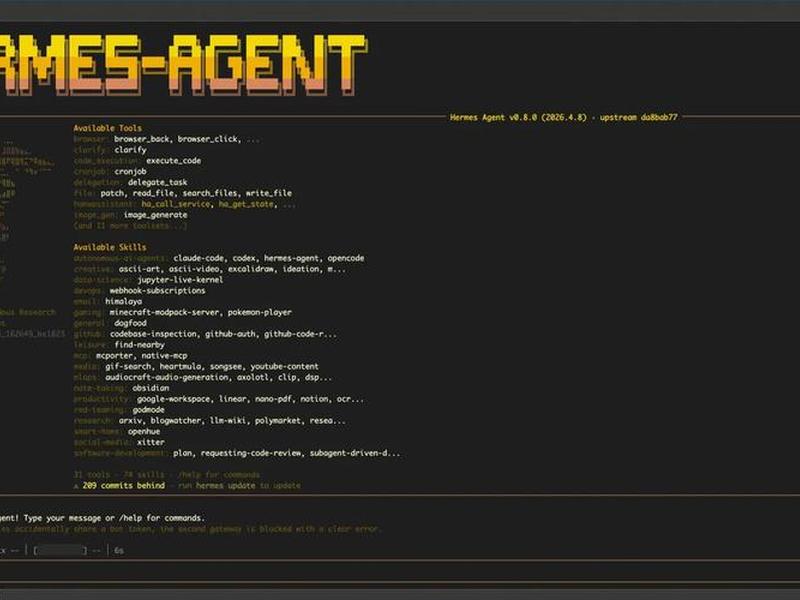Click the 'execute_code' tool name

[x=173, y=161]
